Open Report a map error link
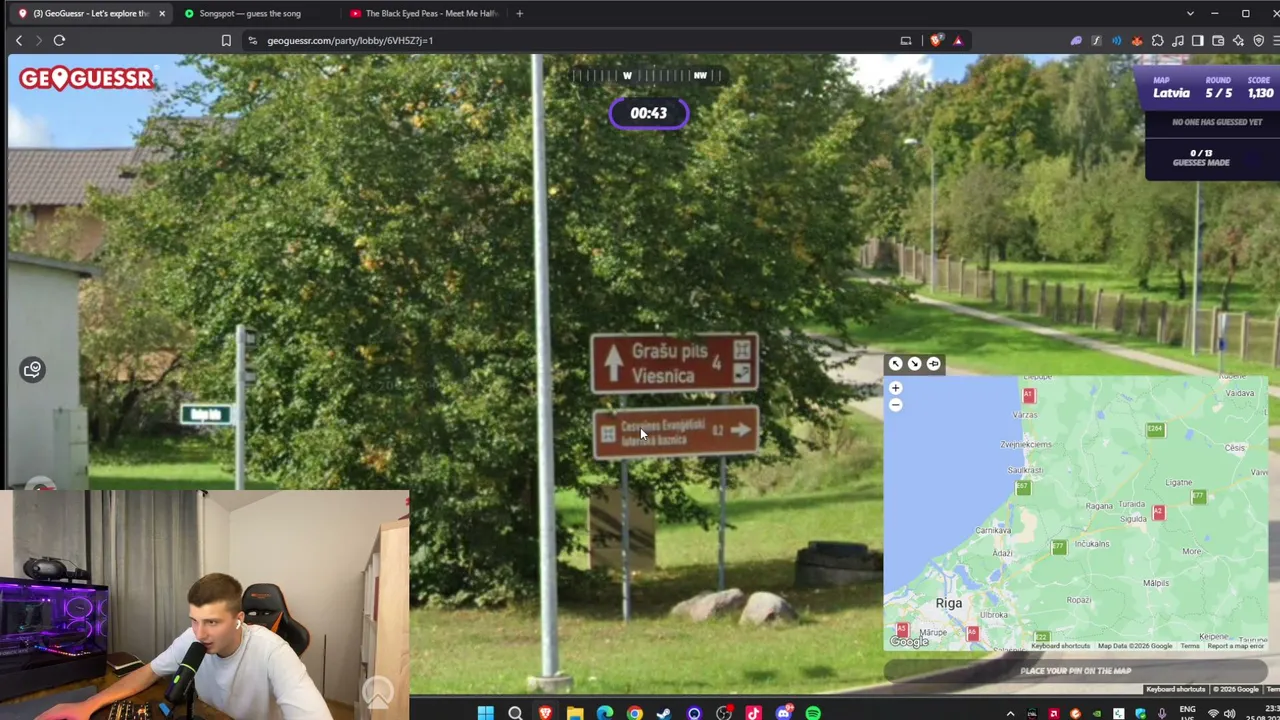The image size is (1280, 720). tap(1236, 646)
